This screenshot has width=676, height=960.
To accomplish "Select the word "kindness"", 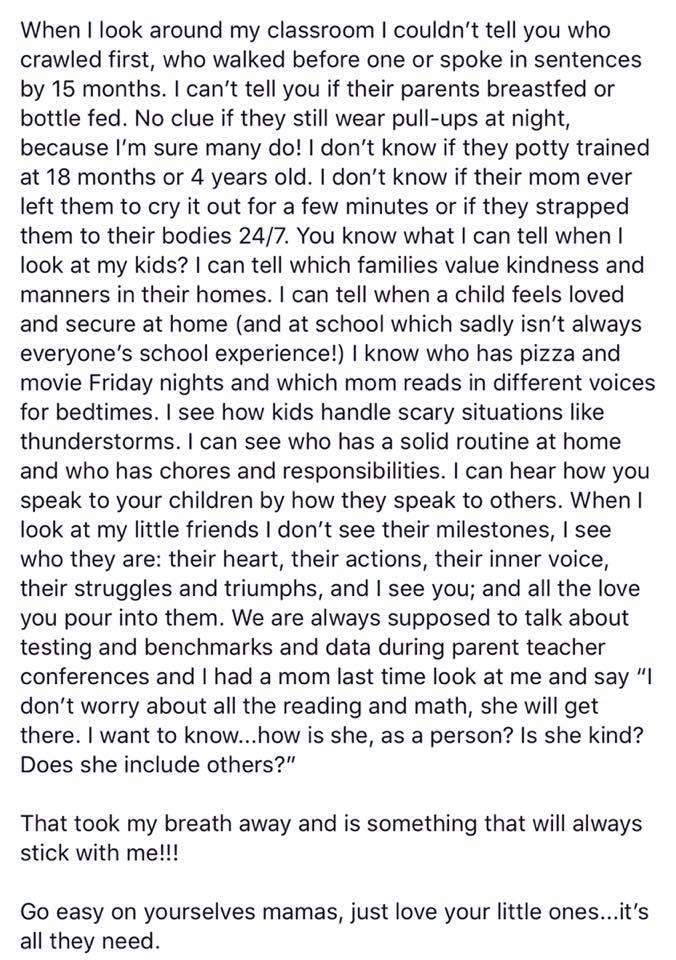I will 555,265.
